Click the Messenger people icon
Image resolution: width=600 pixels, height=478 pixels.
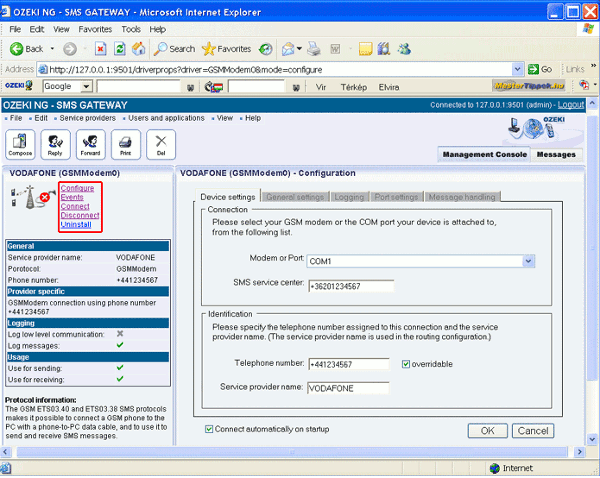coord(404,49)
